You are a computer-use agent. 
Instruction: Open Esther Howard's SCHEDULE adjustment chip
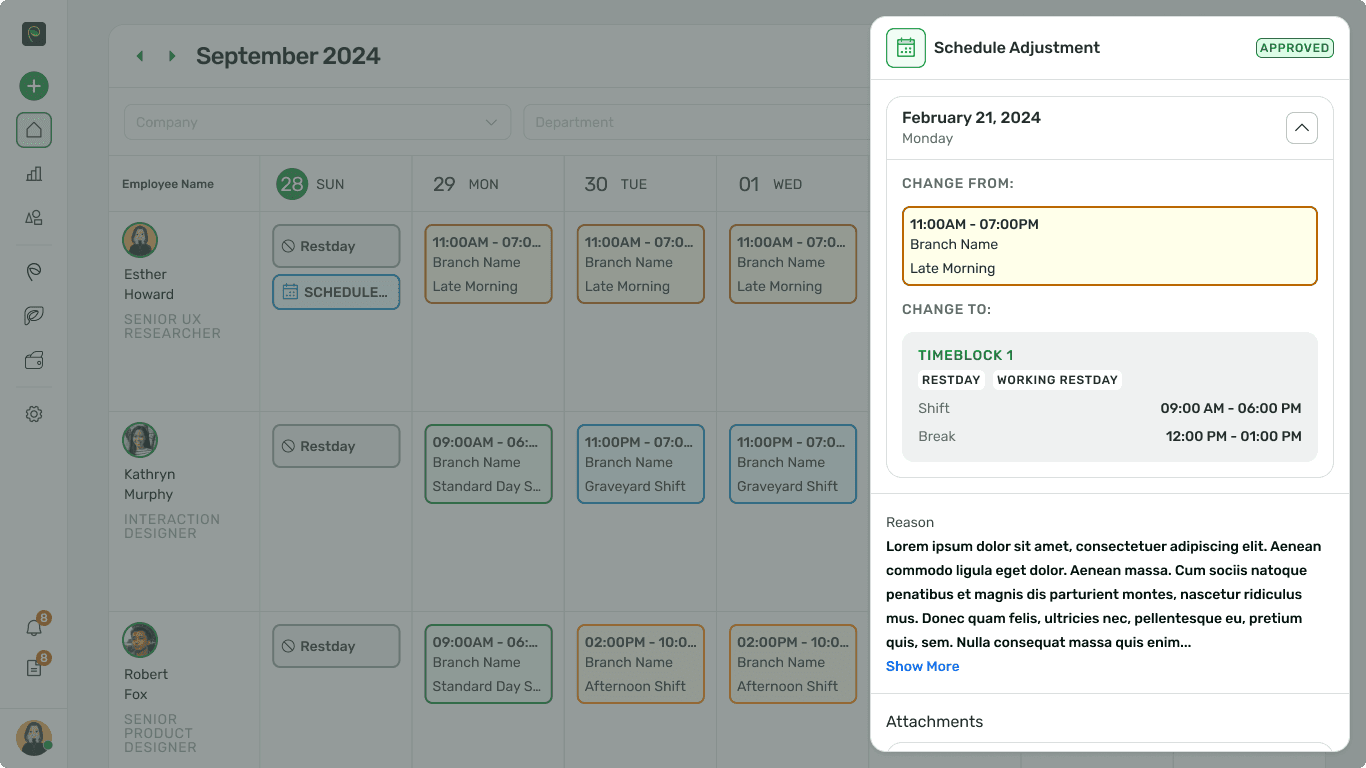[x=336, y=292]
